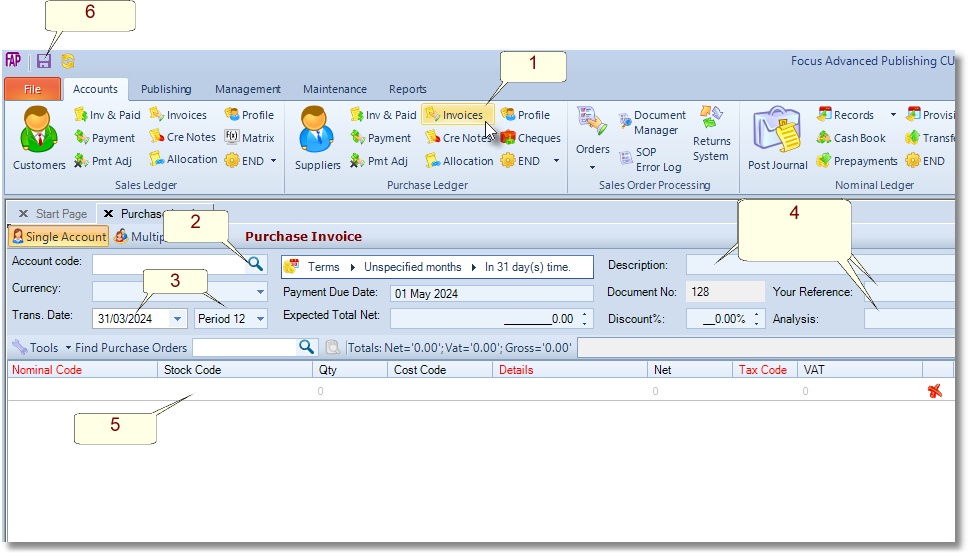Click Payment in the Purchase Ledger group
This screenshot has width=969, height=556.
(x=381, y=138)
